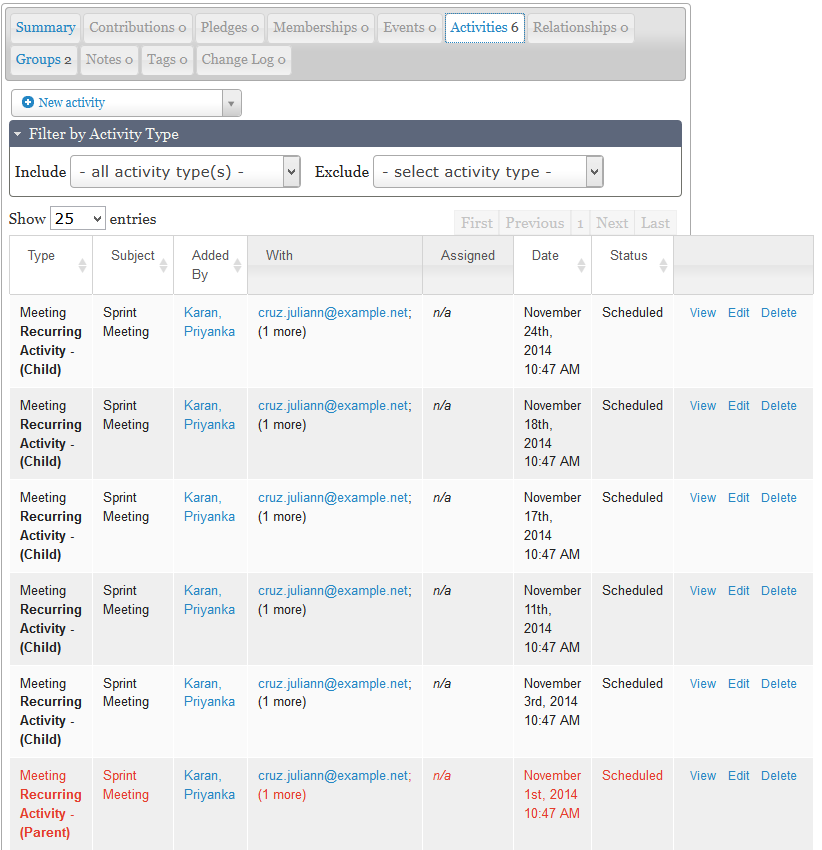Open the Change Log tab
Image resolution: width=822 pixels, height=850 pixels.
pos(243,60)
